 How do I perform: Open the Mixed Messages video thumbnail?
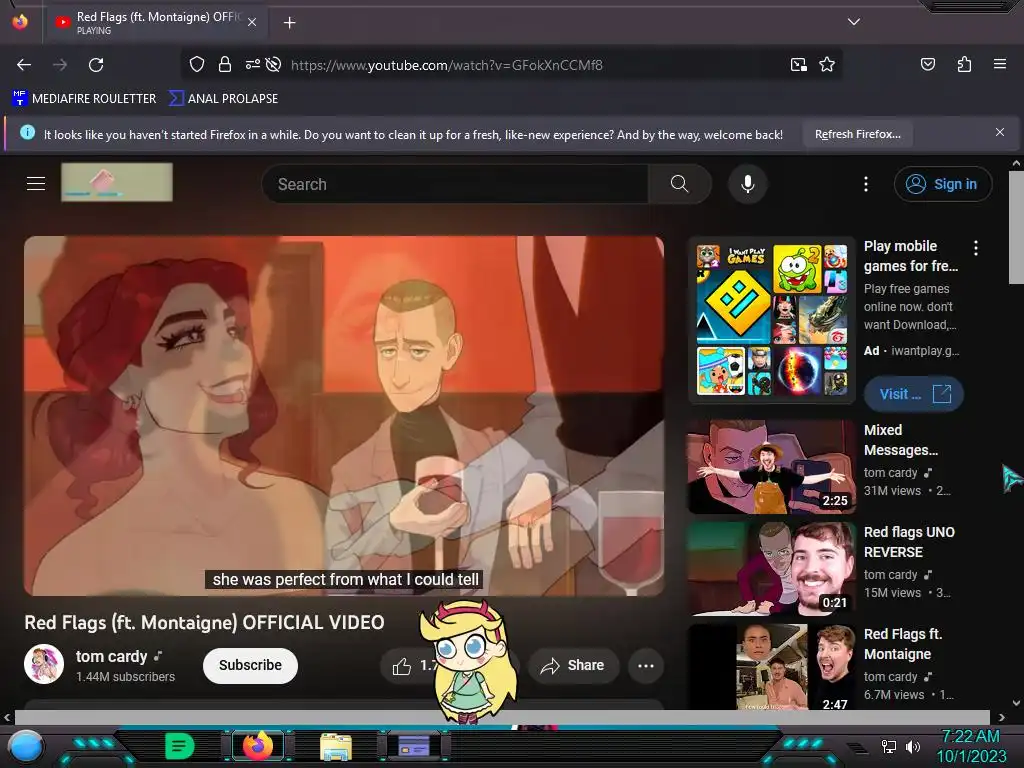click(771, 467)
